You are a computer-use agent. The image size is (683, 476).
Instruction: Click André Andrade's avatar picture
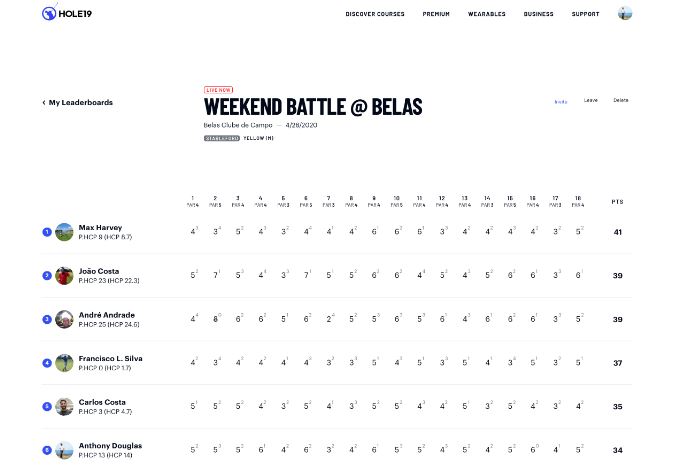point(65,319)
